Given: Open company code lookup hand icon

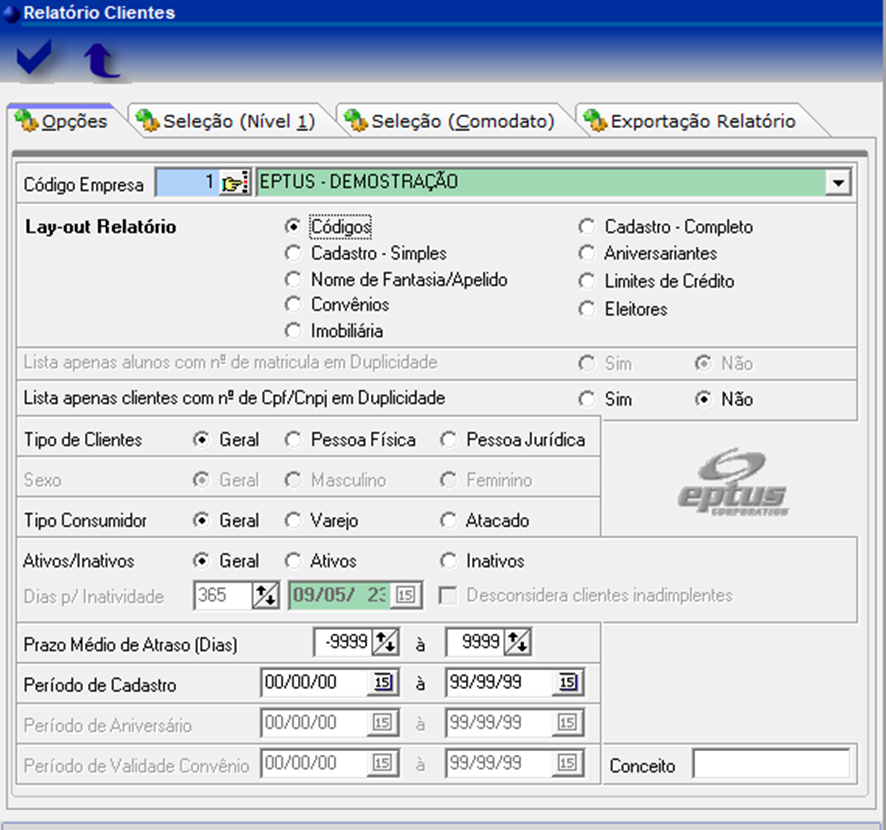Looking at the screenshot, I should pos(234,183).
